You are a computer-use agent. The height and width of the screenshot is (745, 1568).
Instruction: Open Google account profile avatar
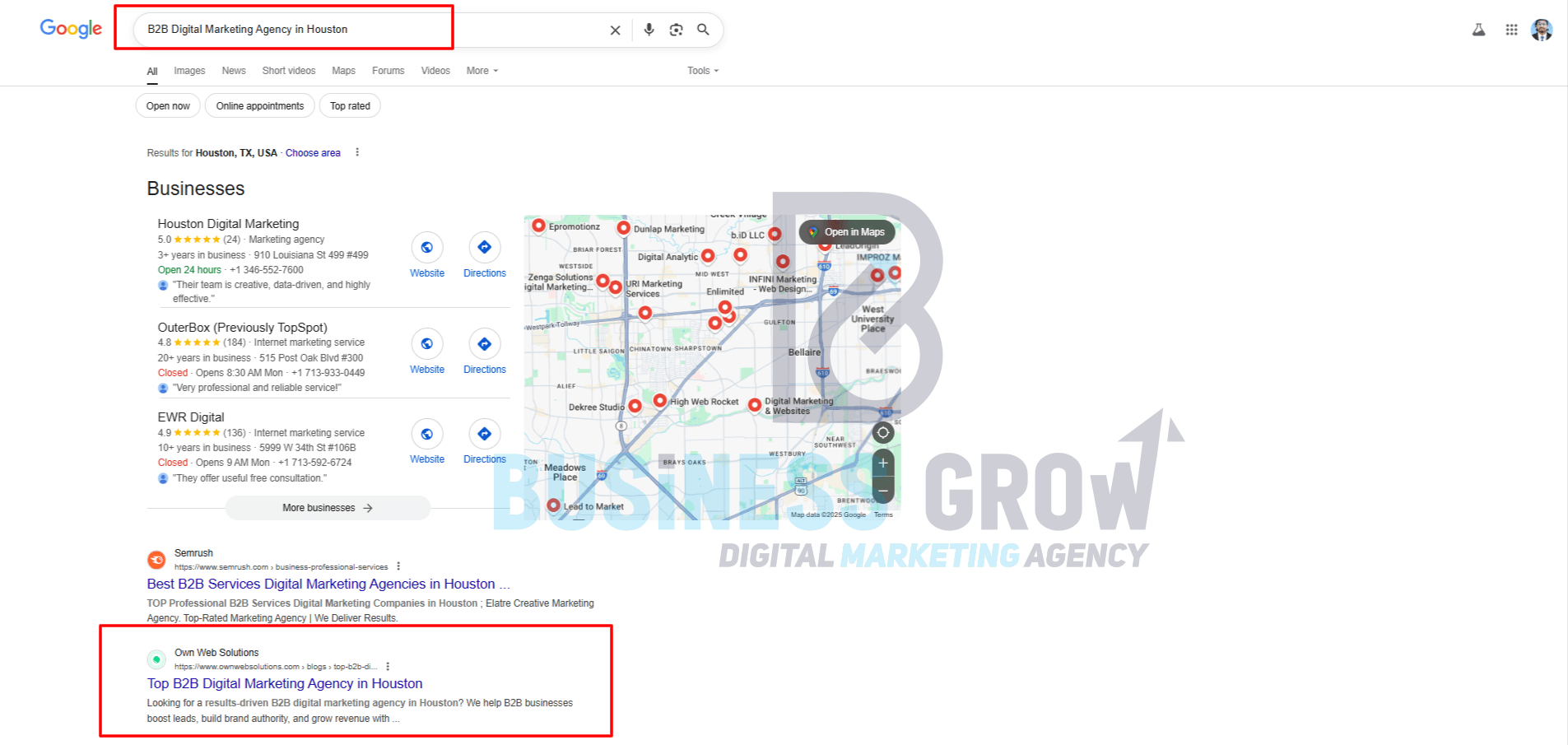coord(1542,30)
